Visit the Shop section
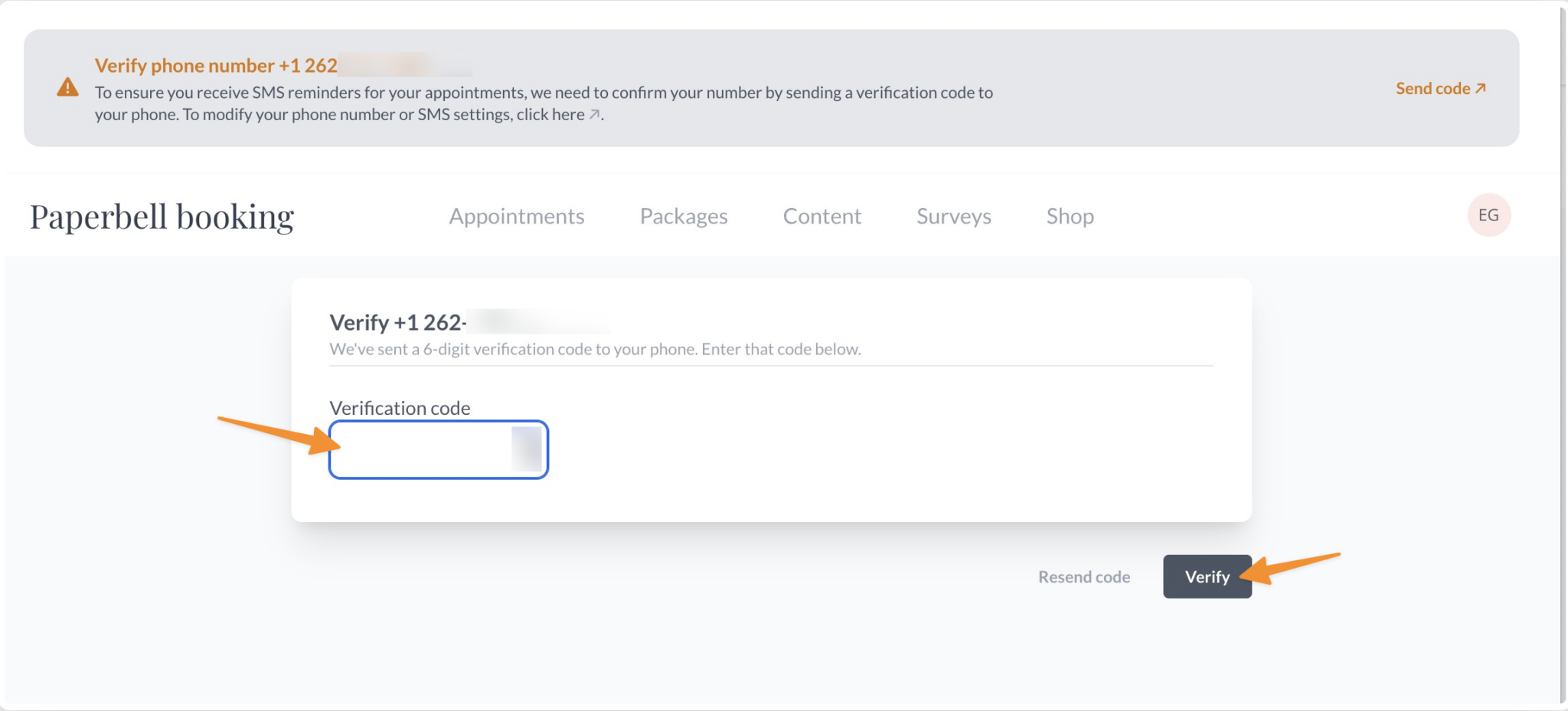Viewport: 1568px width, 711px height. coord(1070,217)
